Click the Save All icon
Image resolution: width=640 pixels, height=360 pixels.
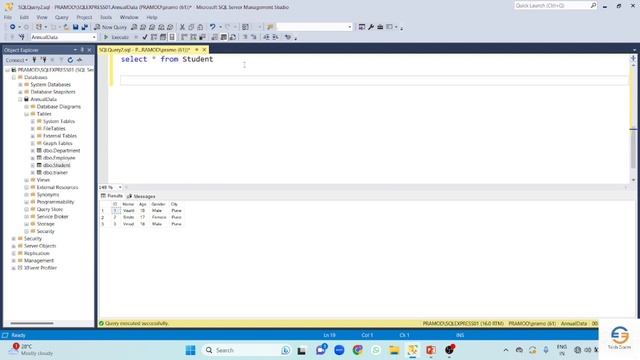(85, 27)
